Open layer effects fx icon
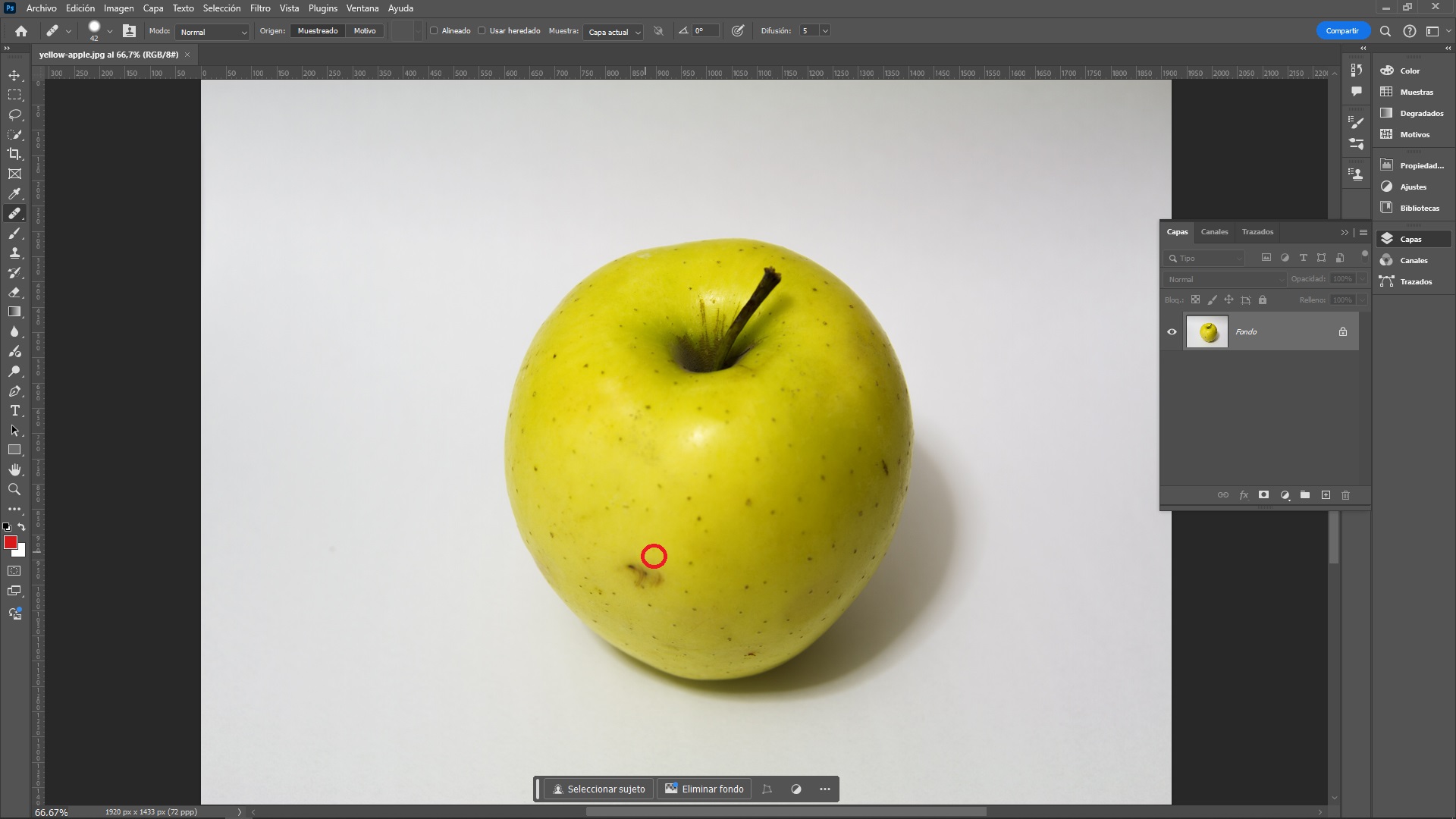 [1244, 495]
